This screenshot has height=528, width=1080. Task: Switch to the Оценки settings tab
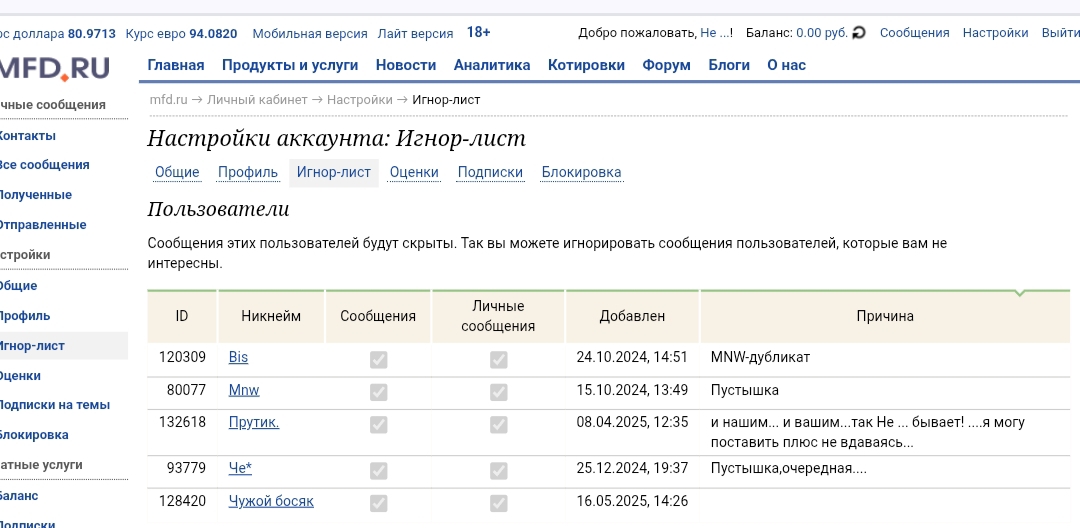click(414, 172)
